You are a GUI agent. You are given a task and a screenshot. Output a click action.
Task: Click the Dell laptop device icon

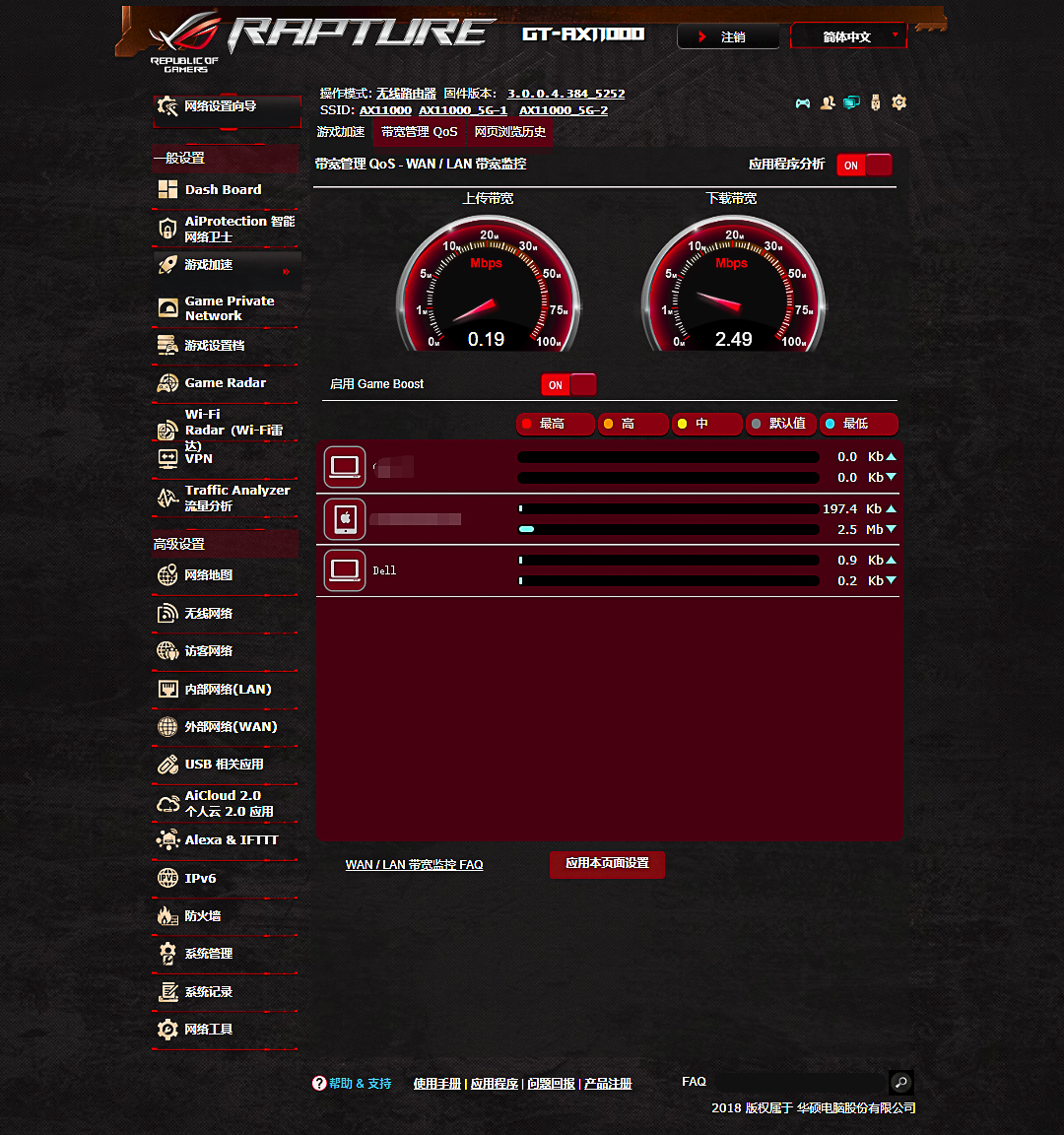tap(345, 570)
